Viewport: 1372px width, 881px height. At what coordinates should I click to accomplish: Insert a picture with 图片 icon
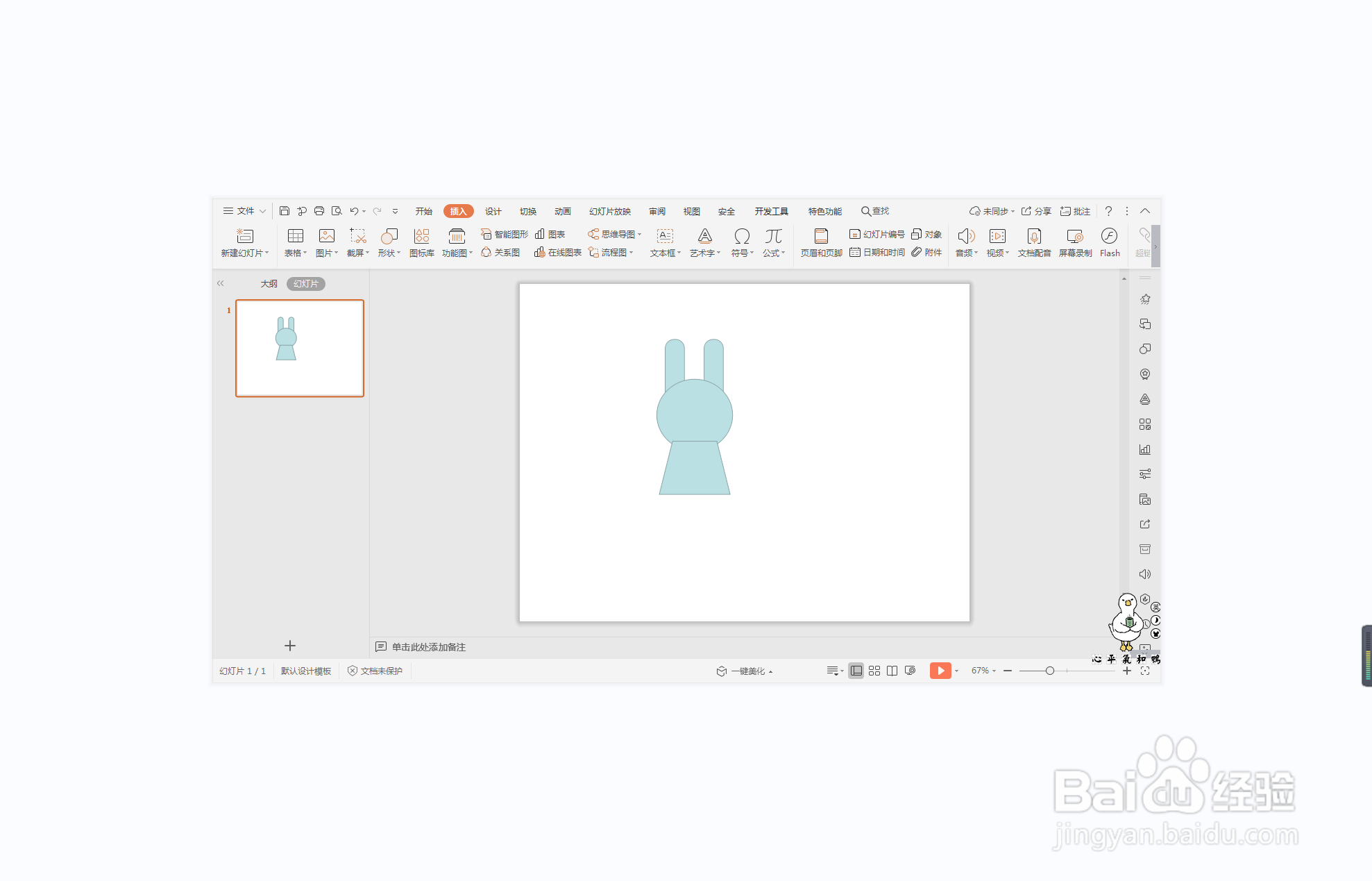[326, 243]
